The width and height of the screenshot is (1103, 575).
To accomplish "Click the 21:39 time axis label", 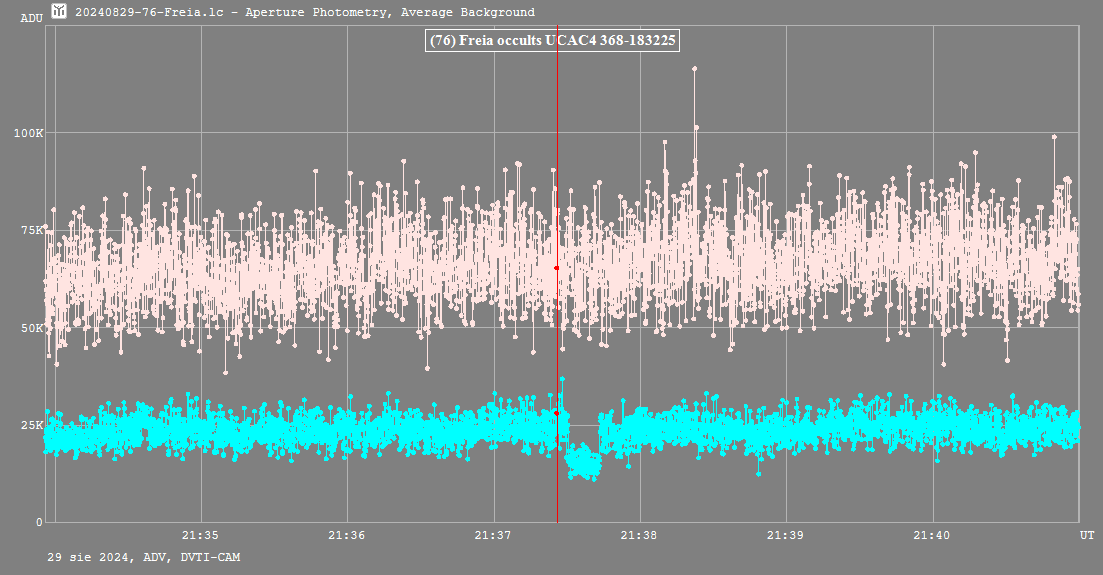I will (785, 535).
